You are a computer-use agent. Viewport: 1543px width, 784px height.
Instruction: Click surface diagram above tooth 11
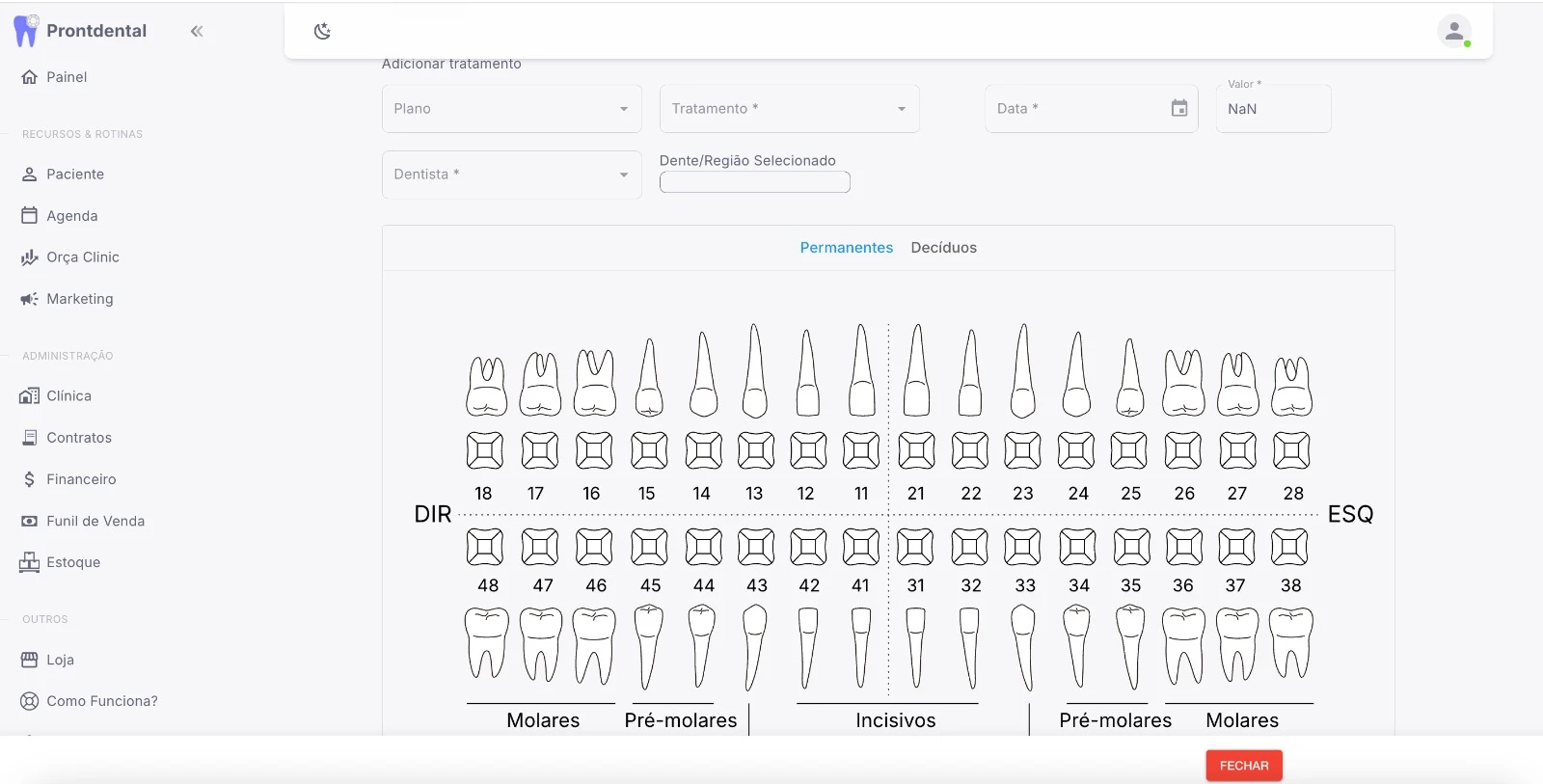pyautogui.click(x=861, y=450)
